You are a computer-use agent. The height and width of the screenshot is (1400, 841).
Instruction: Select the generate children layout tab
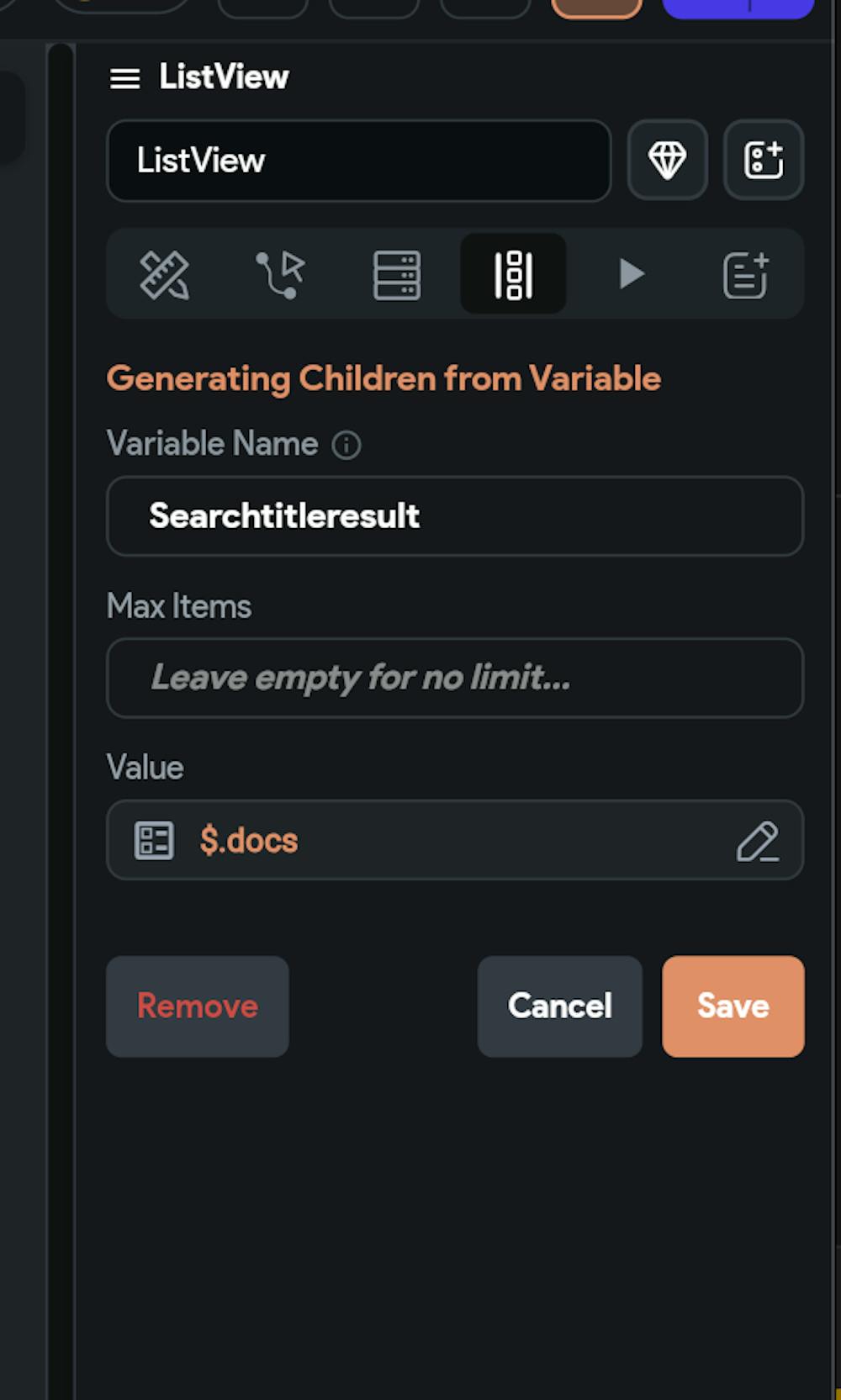pos(513,274)
